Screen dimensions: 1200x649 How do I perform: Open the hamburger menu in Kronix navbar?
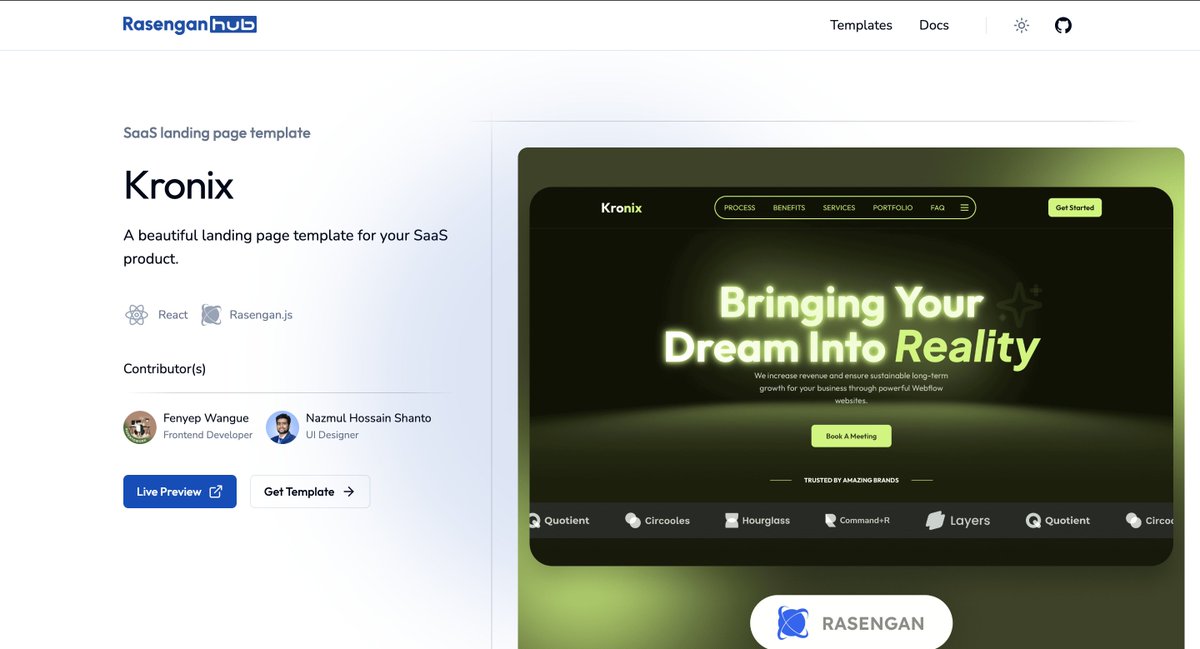tap(963, 207)
